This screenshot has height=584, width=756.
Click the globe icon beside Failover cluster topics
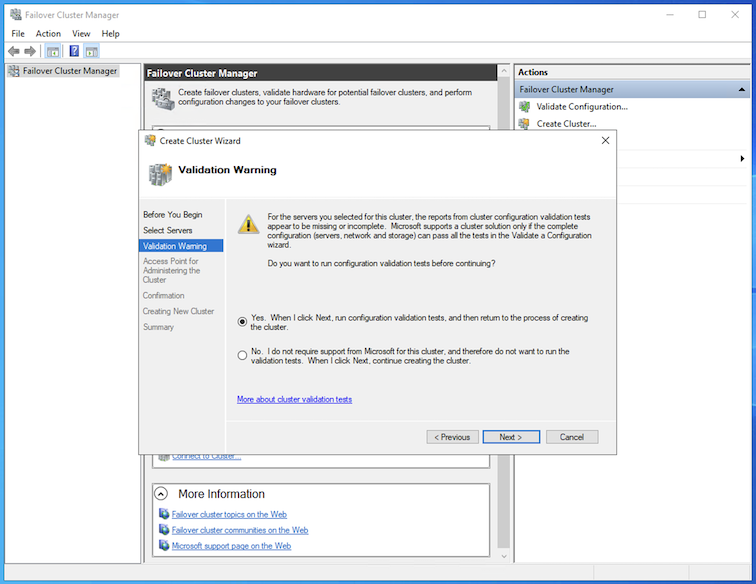click(164, 514)
